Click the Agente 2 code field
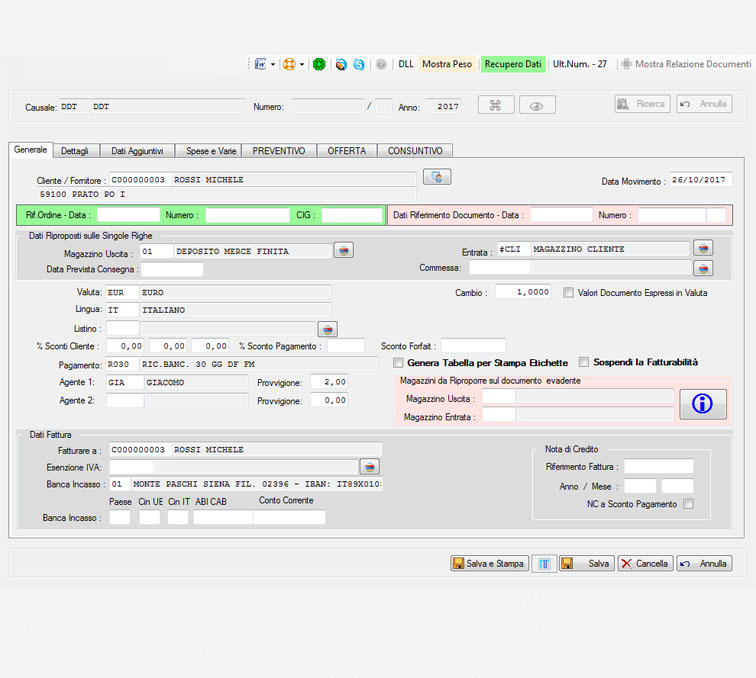Viewport: 756px width, 678px height. [x=125, y=400]
